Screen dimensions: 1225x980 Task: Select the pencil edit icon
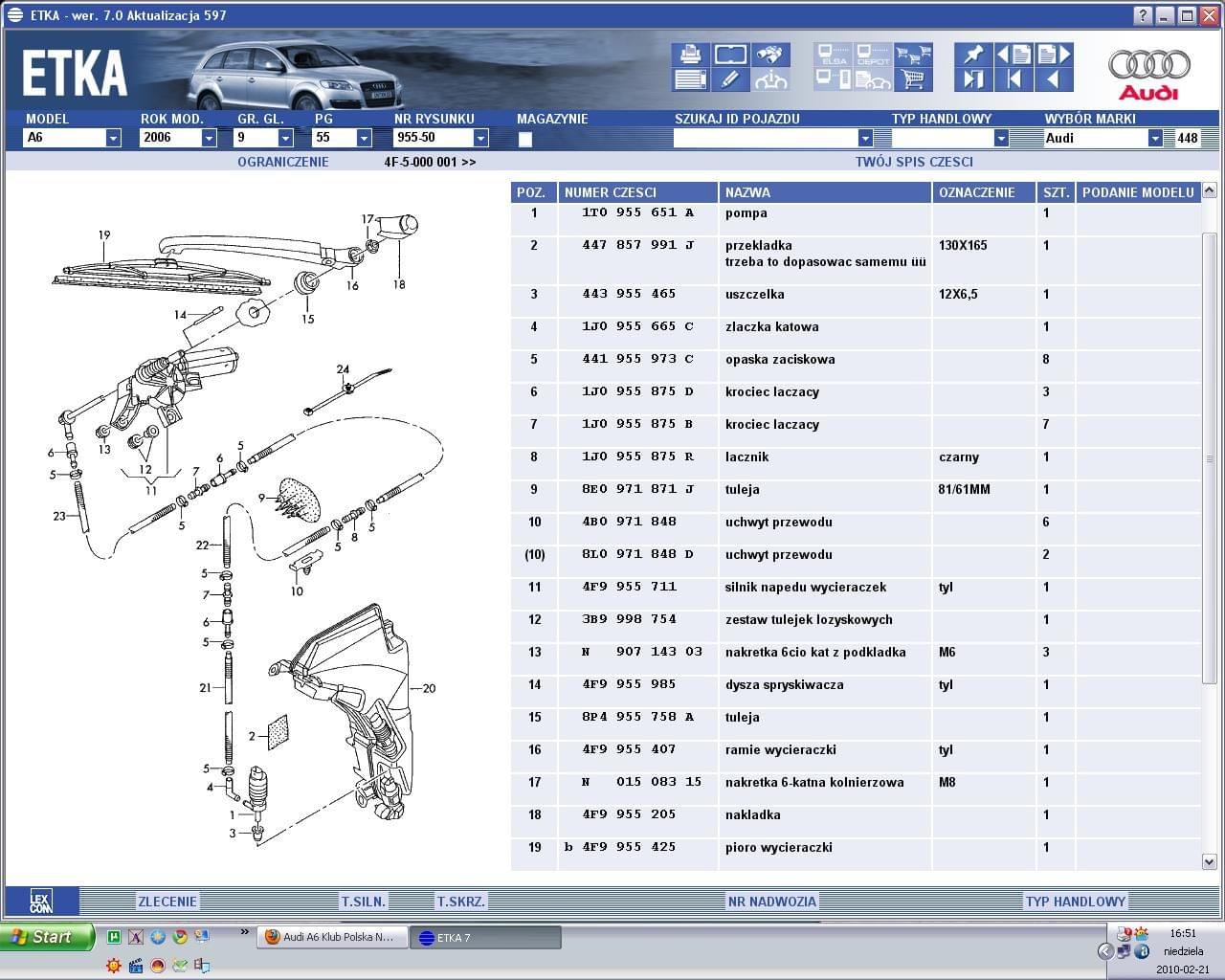(730, 79)
